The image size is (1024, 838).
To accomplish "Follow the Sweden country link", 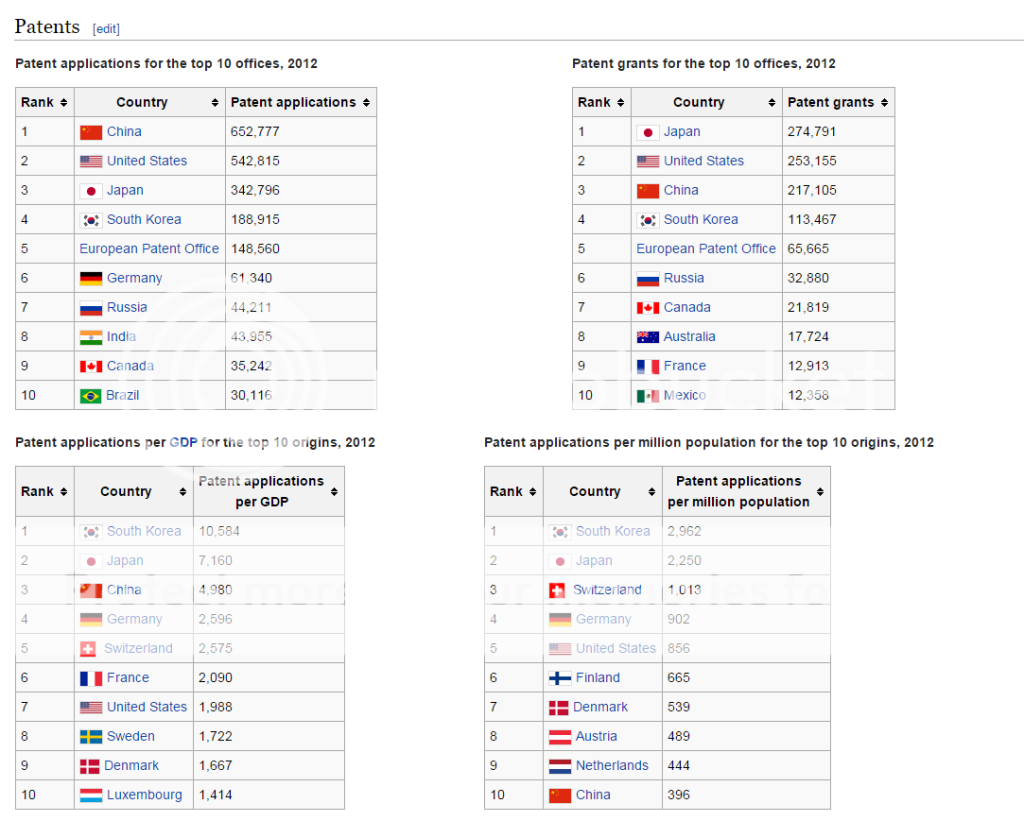I will pyautogui.click(x=131, y=737).
